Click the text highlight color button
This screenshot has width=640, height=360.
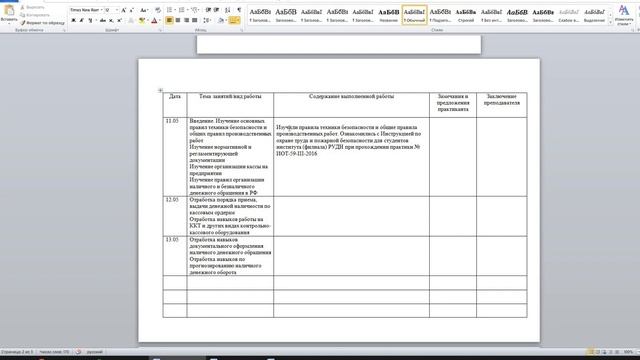click(141, 20)
